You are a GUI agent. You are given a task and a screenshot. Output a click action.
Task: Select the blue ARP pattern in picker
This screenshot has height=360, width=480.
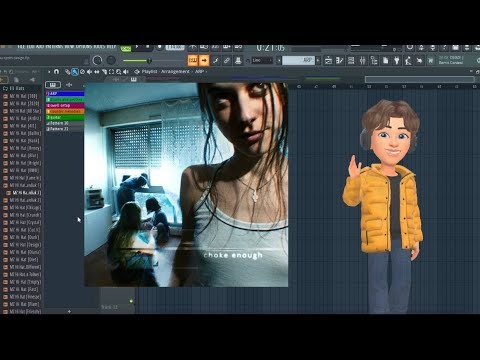pos(65,94)
